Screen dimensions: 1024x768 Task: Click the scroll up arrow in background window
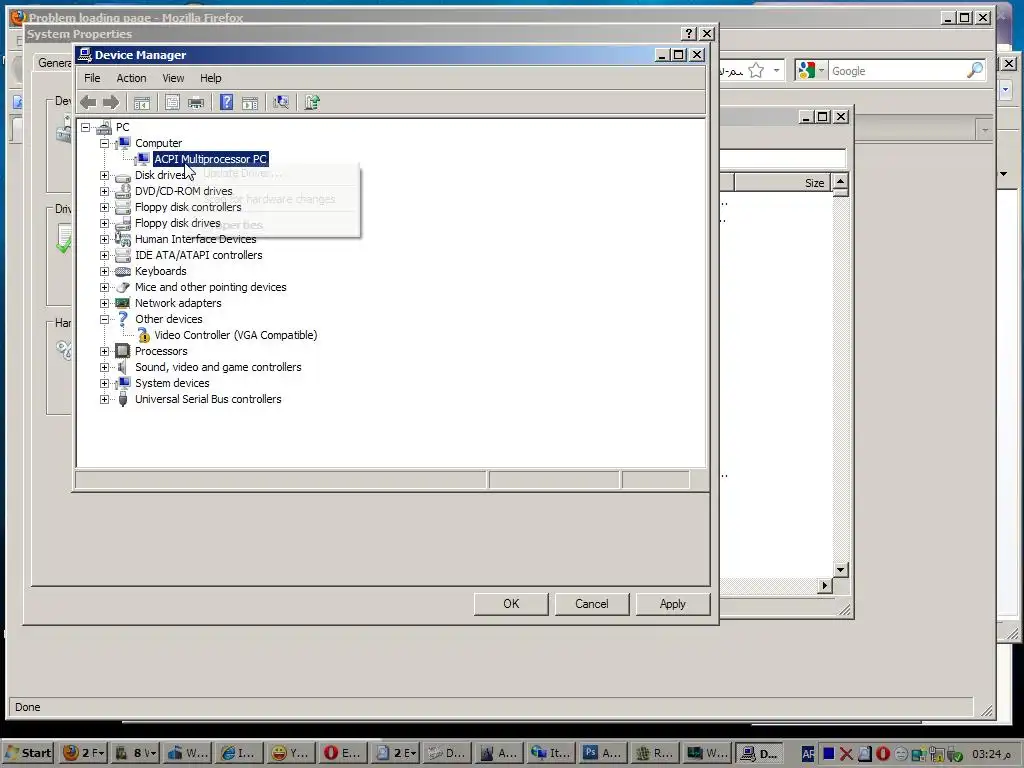[840, 182]
